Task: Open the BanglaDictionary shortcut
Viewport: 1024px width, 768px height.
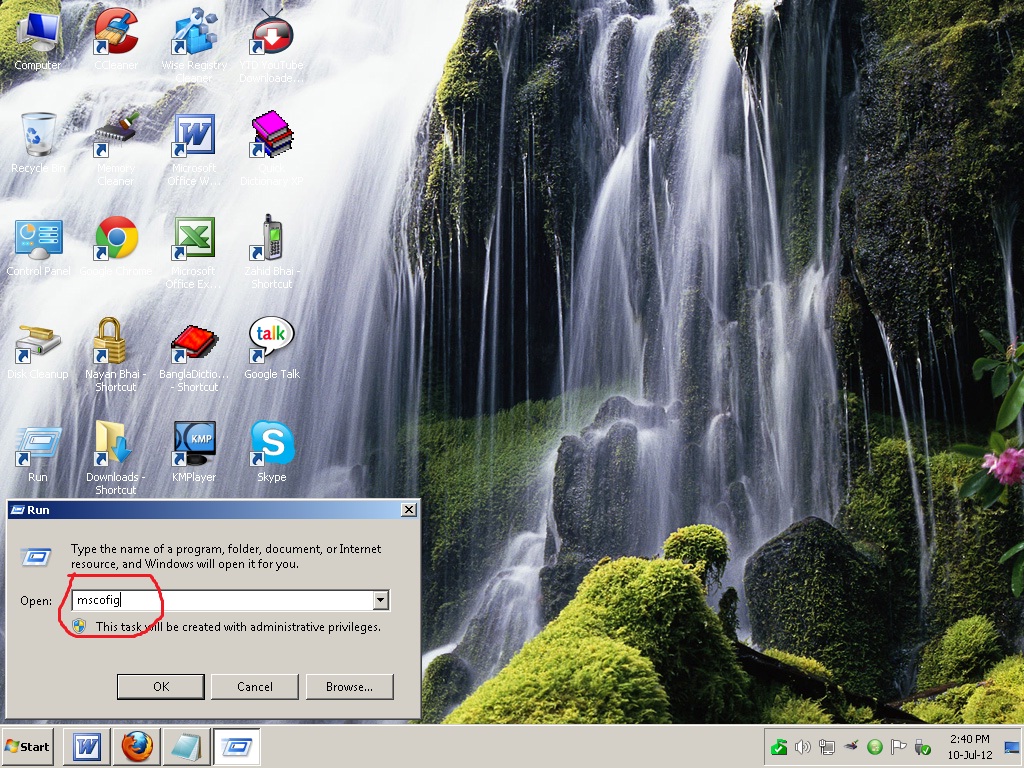Action: tap(193, 340)
